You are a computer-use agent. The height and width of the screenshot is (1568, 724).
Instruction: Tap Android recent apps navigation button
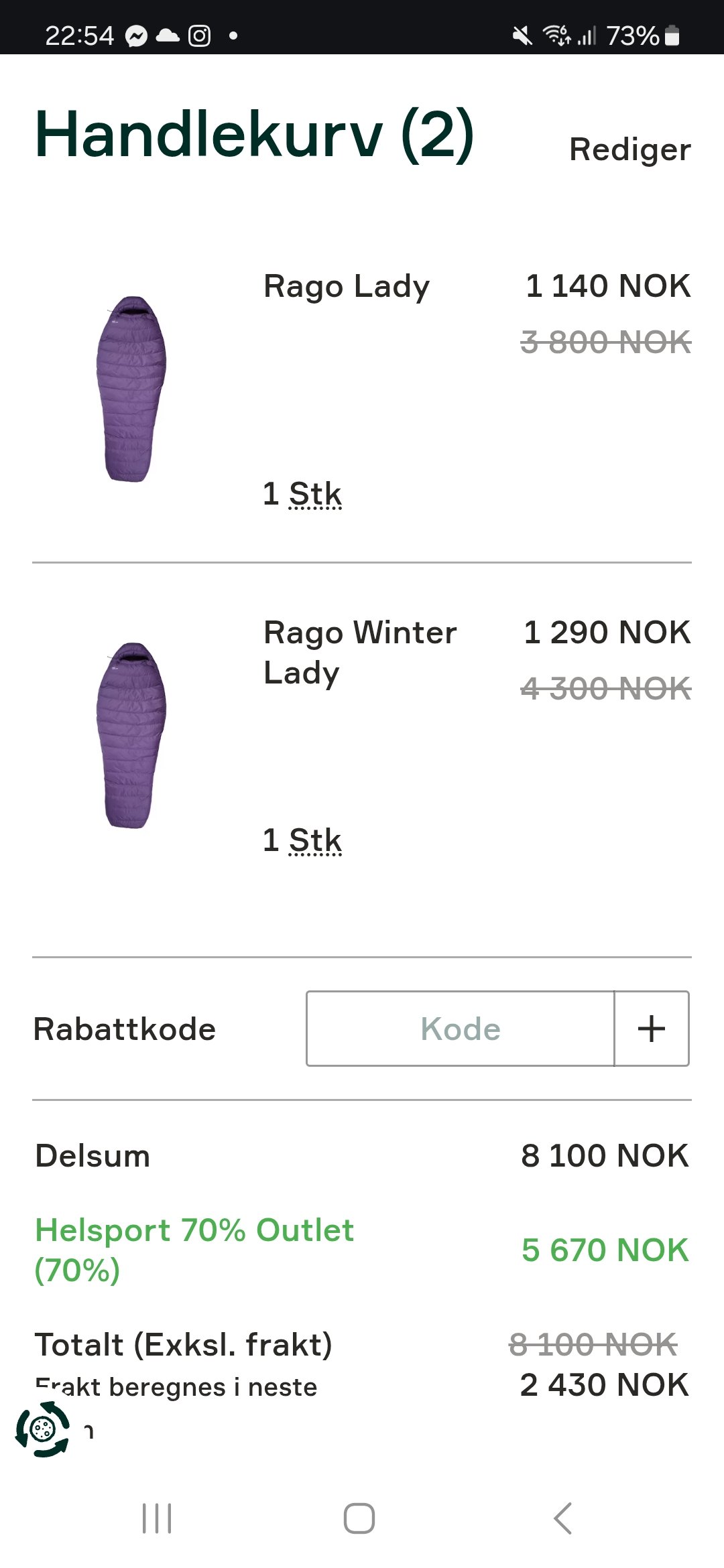(157, 1518)
